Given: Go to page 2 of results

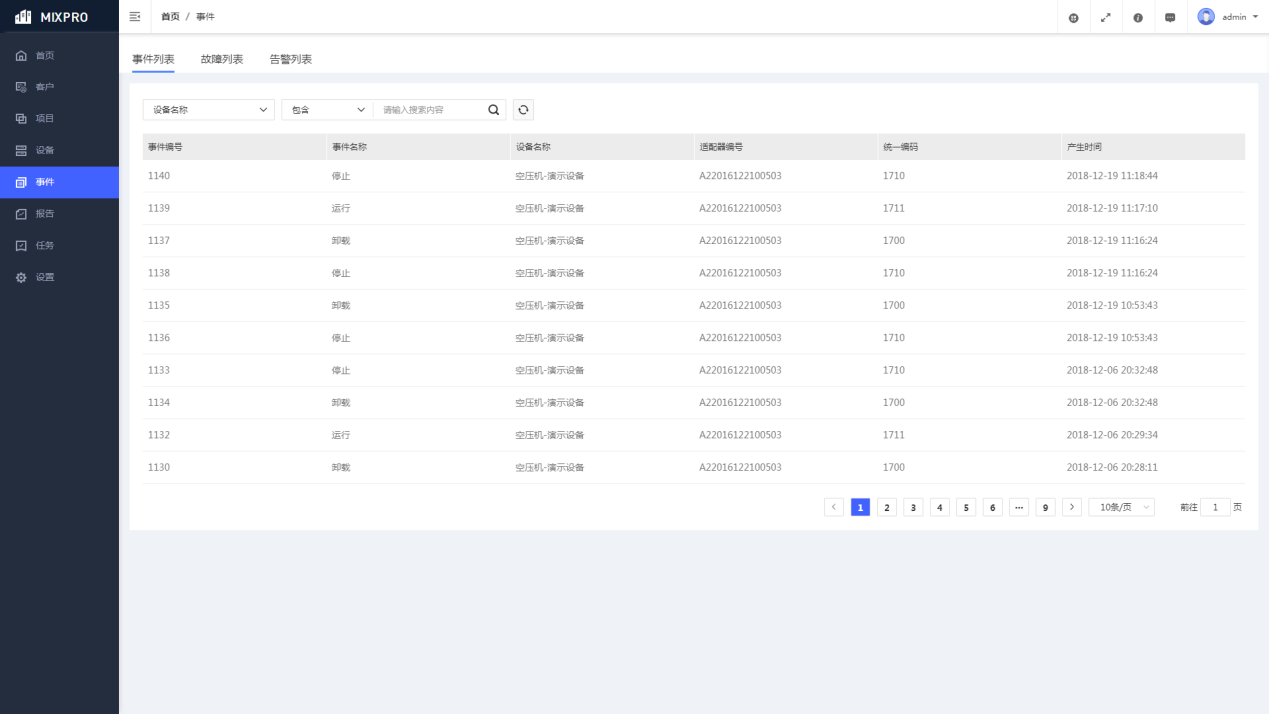Looking at the screenshot, I should [x=886, y=507].
